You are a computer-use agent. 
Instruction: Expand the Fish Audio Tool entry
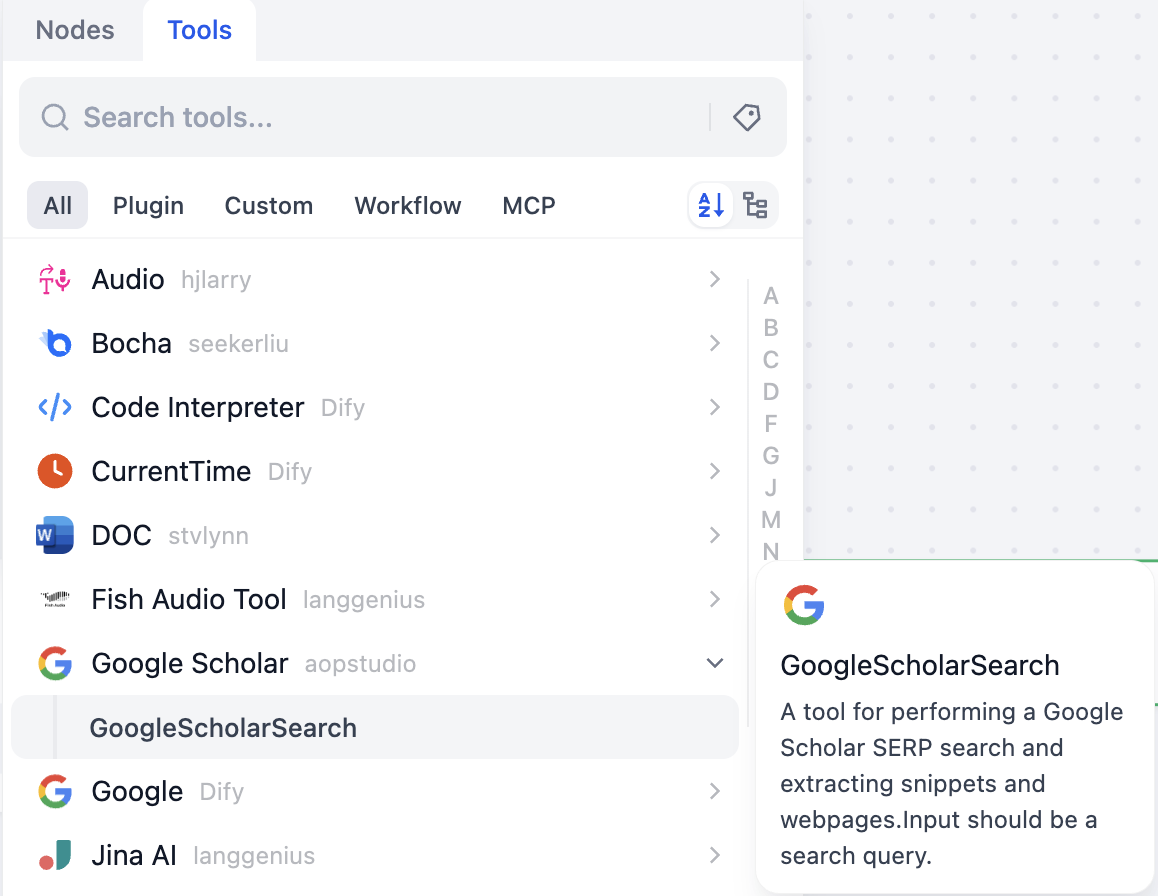[715, 599]
